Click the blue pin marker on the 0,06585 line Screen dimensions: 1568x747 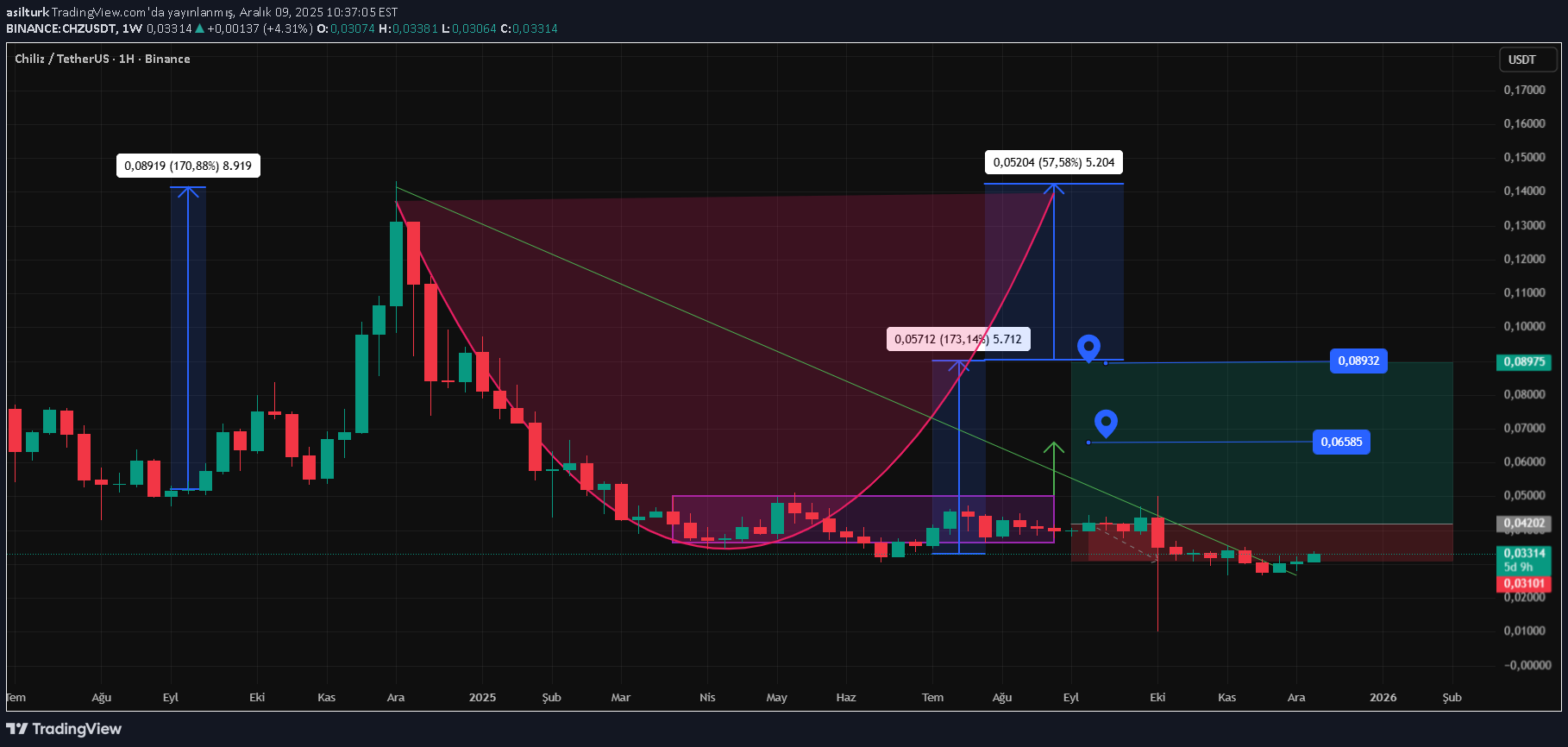pyautogui.click(x=1106, y=423)
